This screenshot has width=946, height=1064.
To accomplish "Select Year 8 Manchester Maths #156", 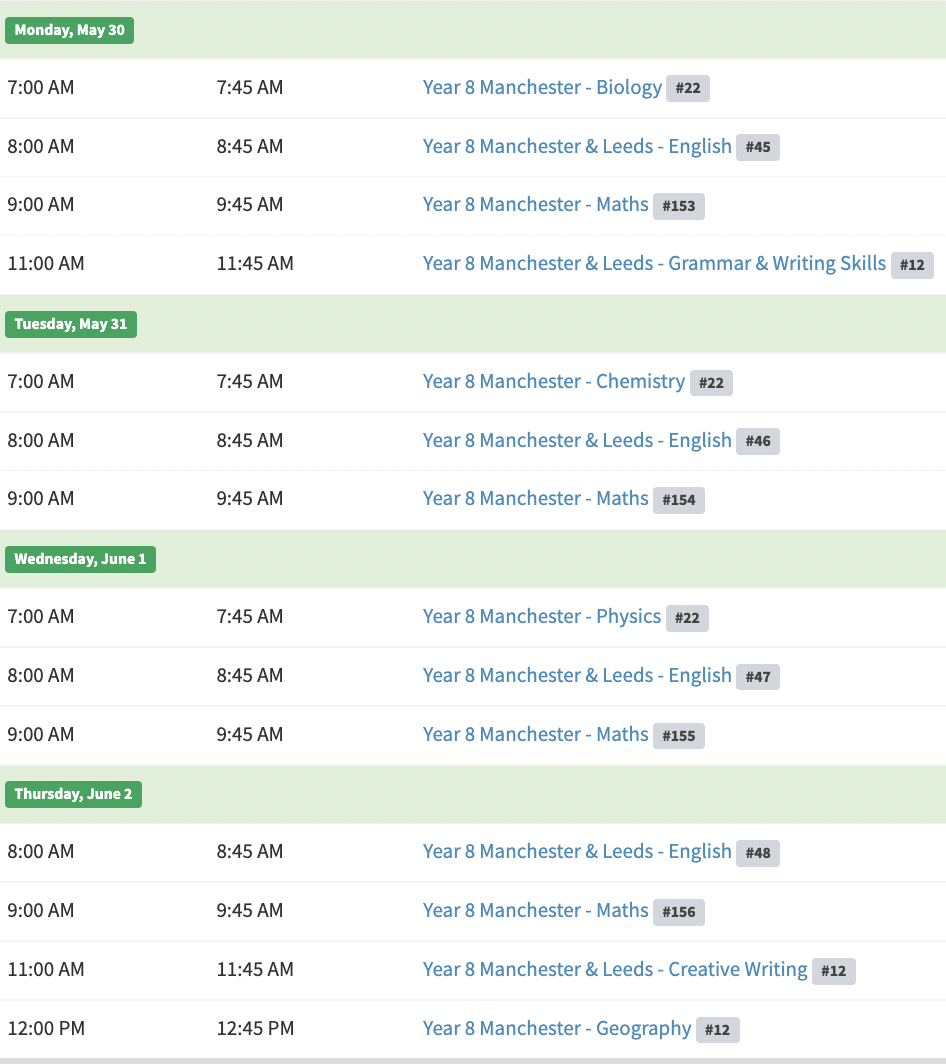I will [x=535, y=911].
